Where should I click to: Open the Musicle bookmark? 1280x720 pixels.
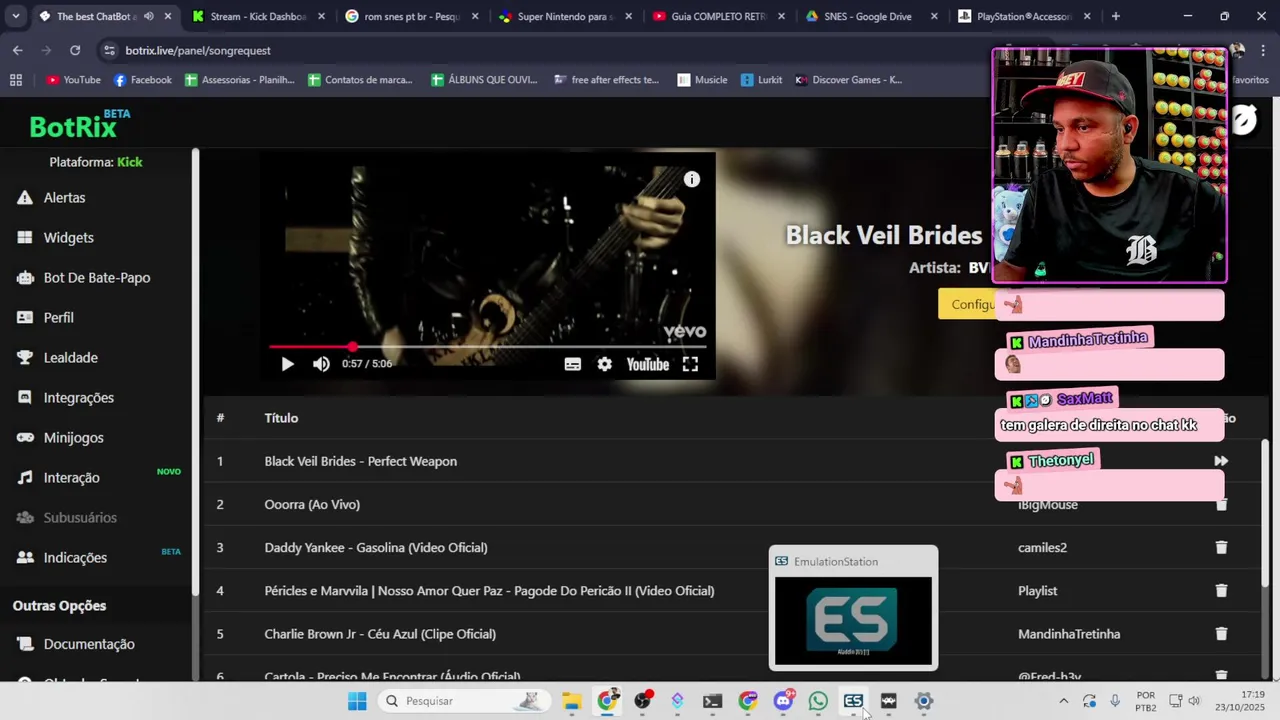coord(702,80)
